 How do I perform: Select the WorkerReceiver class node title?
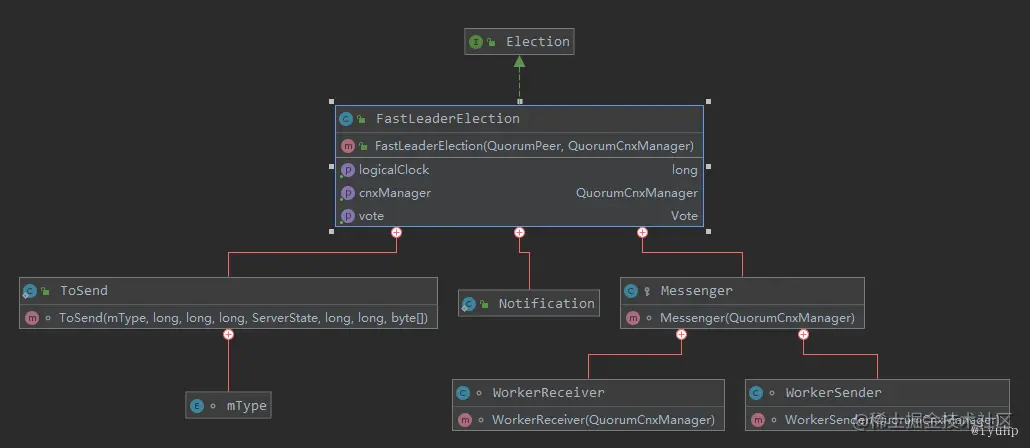[549, 393]
